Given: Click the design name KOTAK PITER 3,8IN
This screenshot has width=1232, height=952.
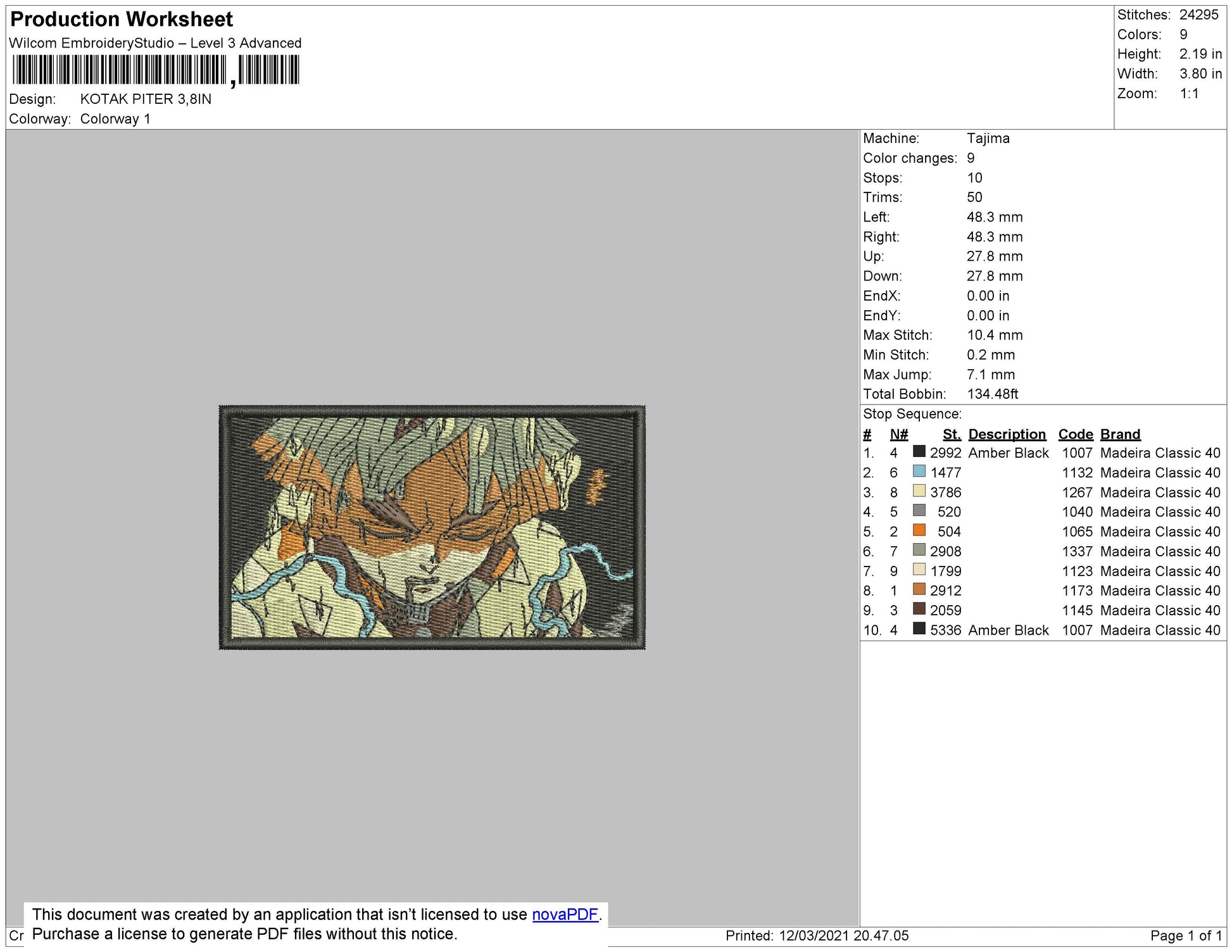Looking at the screenshot, I should point(146,99).
